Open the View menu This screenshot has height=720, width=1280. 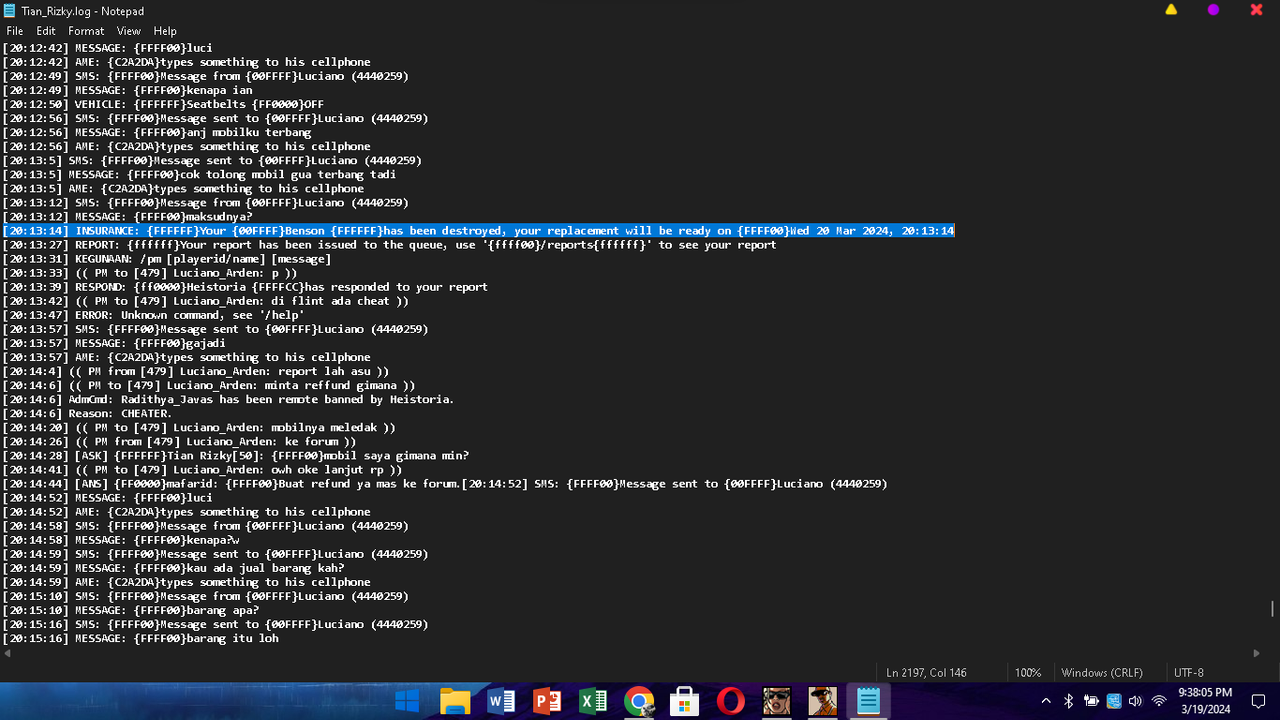point(129,31)
